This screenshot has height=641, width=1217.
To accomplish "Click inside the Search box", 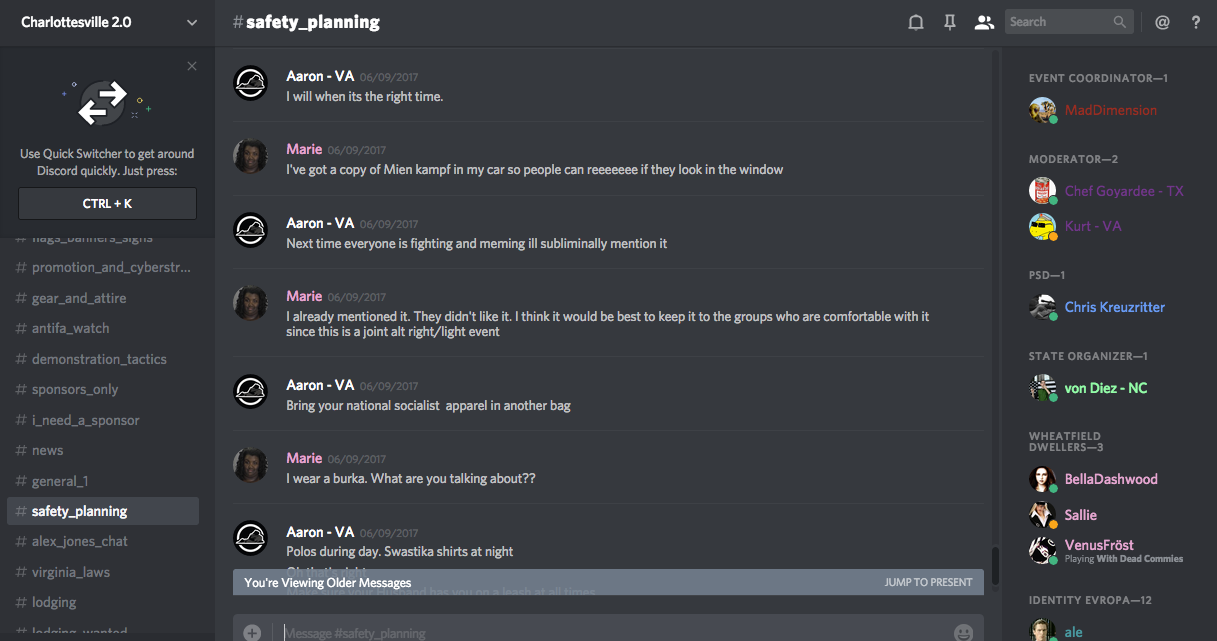I will (1058, 22).
